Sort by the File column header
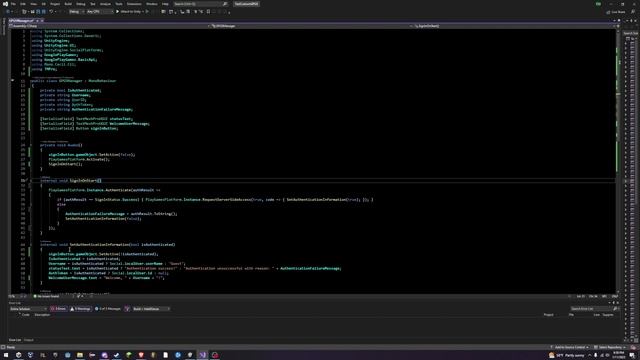640x360 pixels. pos(571,315)
